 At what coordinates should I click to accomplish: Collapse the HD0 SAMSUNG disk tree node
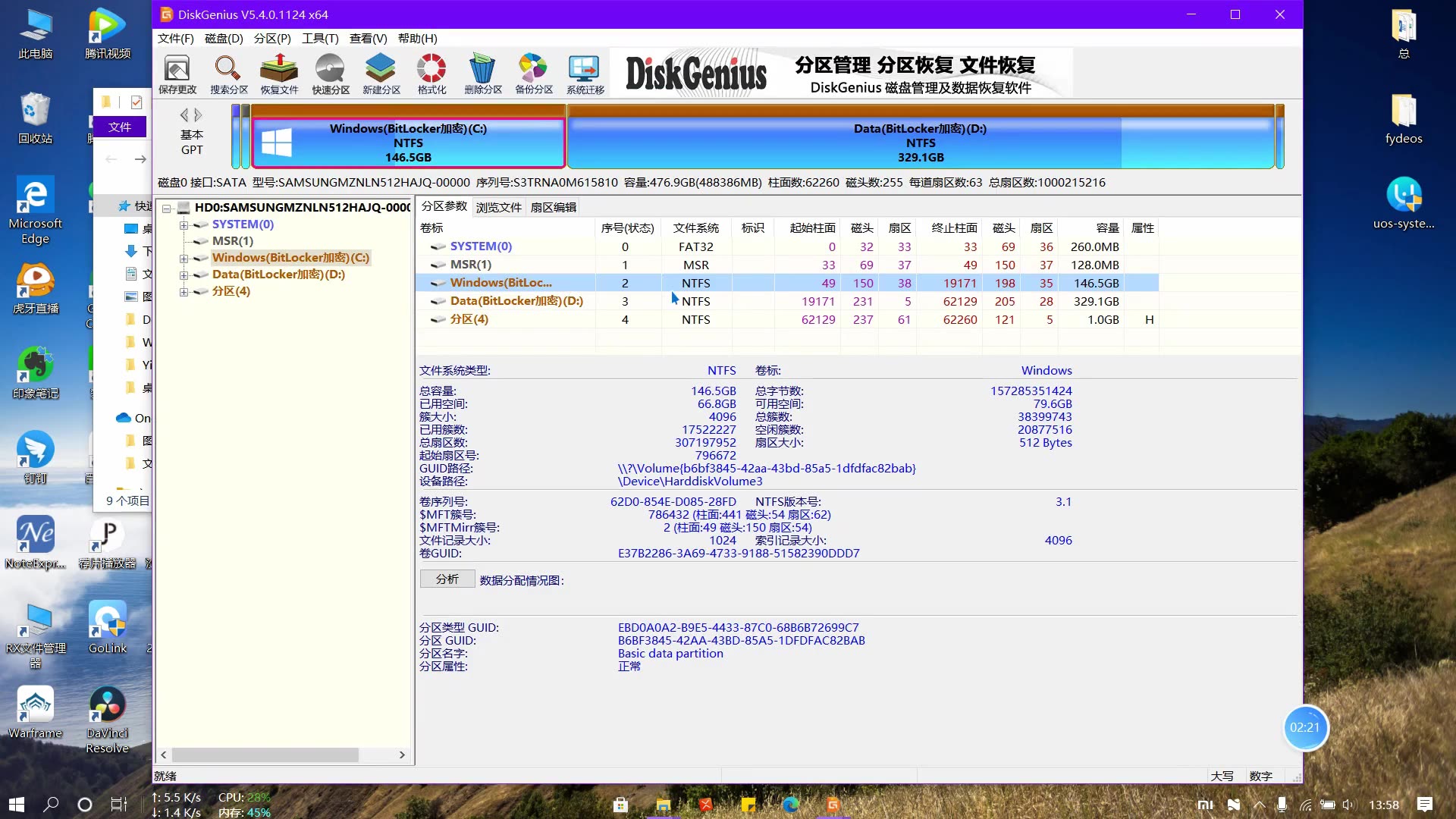click(166, 208)
